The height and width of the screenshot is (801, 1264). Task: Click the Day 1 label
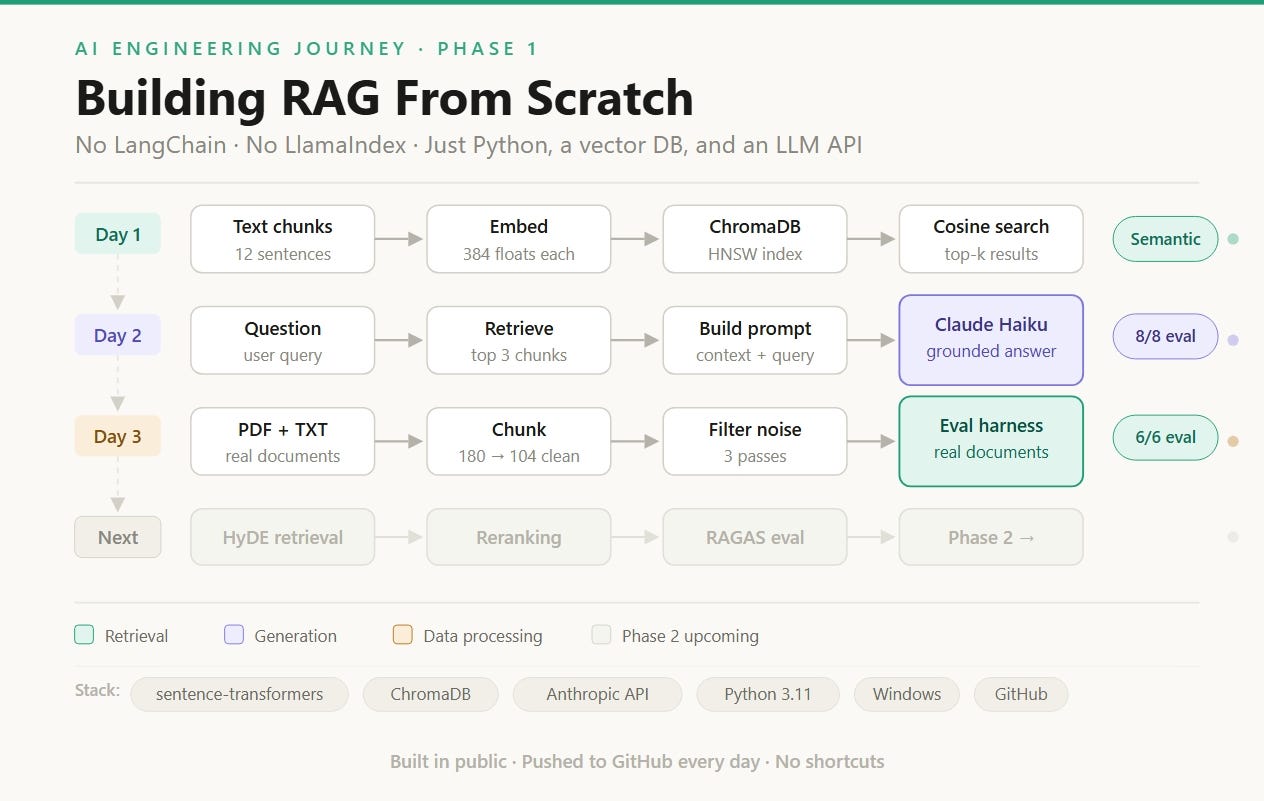(118, 234)
